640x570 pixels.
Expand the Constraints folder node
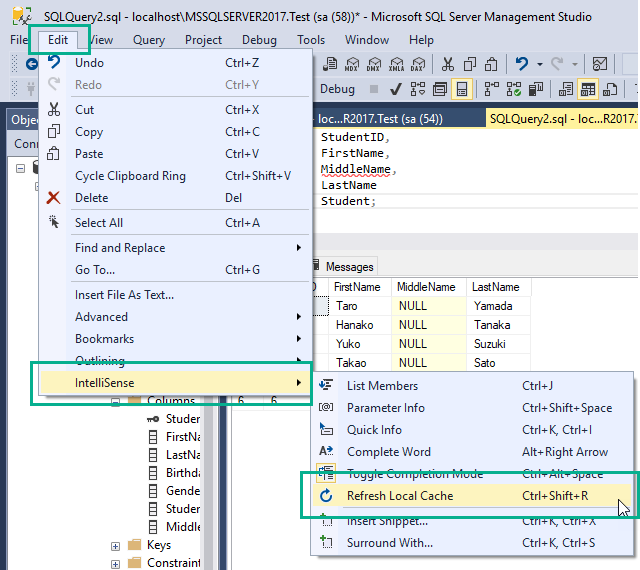pos(116,563)
